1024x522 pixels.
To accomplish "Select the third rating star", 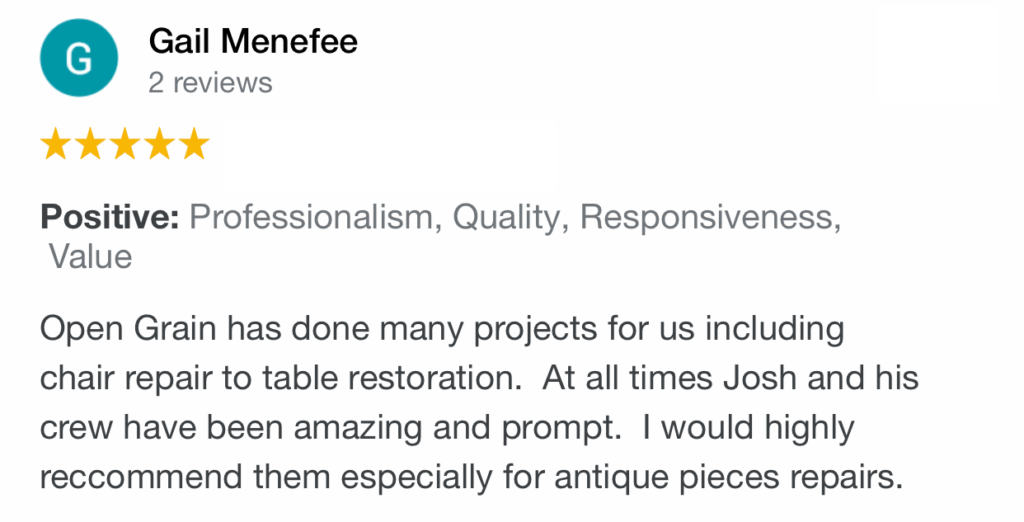I will pyautogui.click(x=125, y=144).
